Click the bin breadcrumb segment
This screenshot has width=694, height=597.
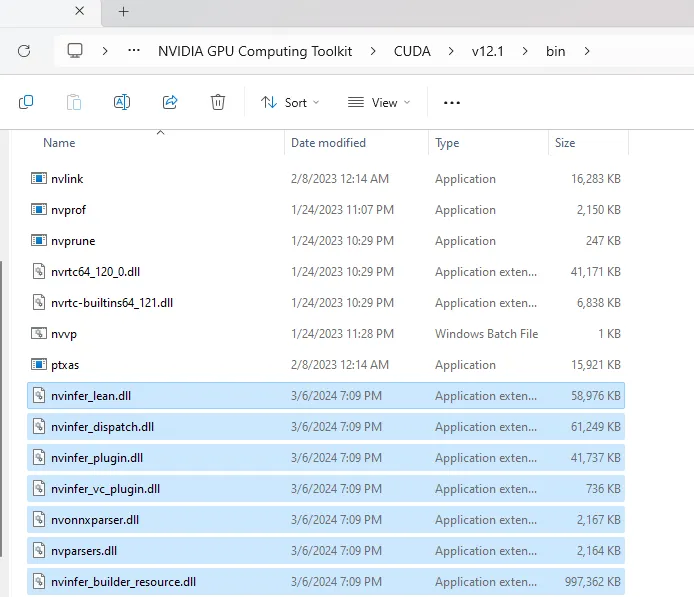point(555,51)
